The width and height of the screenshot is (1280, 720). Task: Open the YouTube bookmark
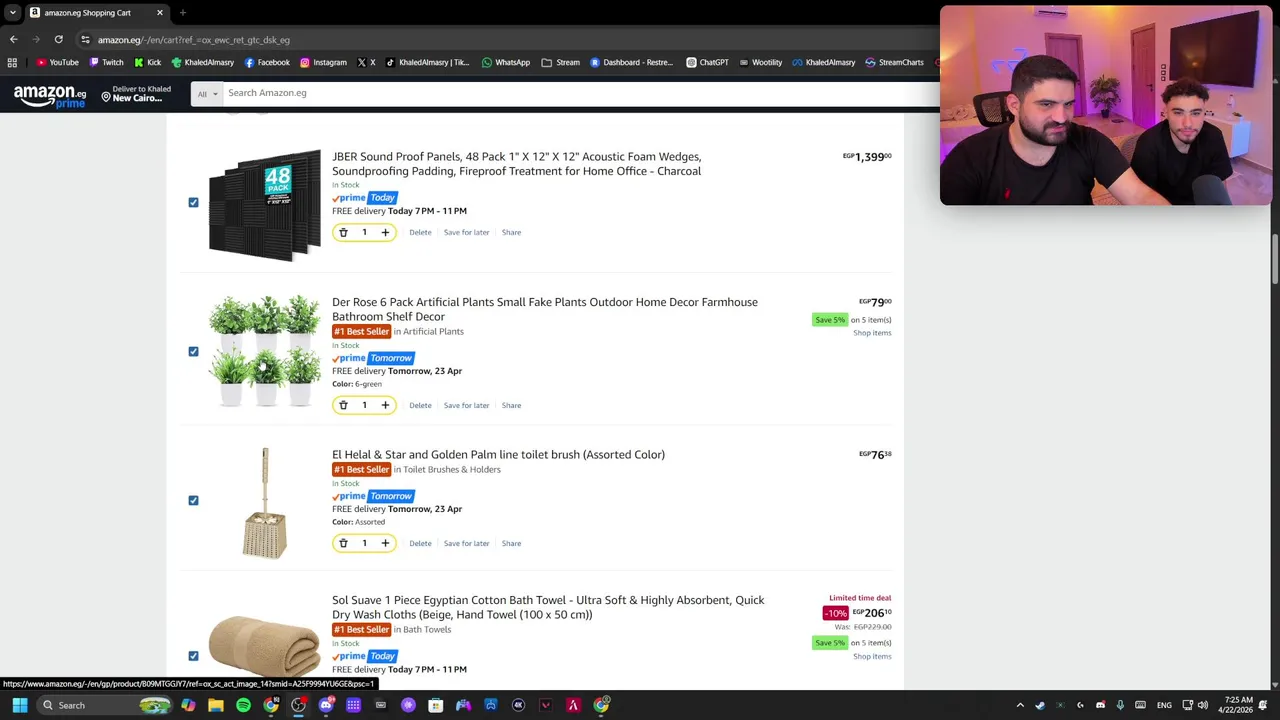pos(57,62)
